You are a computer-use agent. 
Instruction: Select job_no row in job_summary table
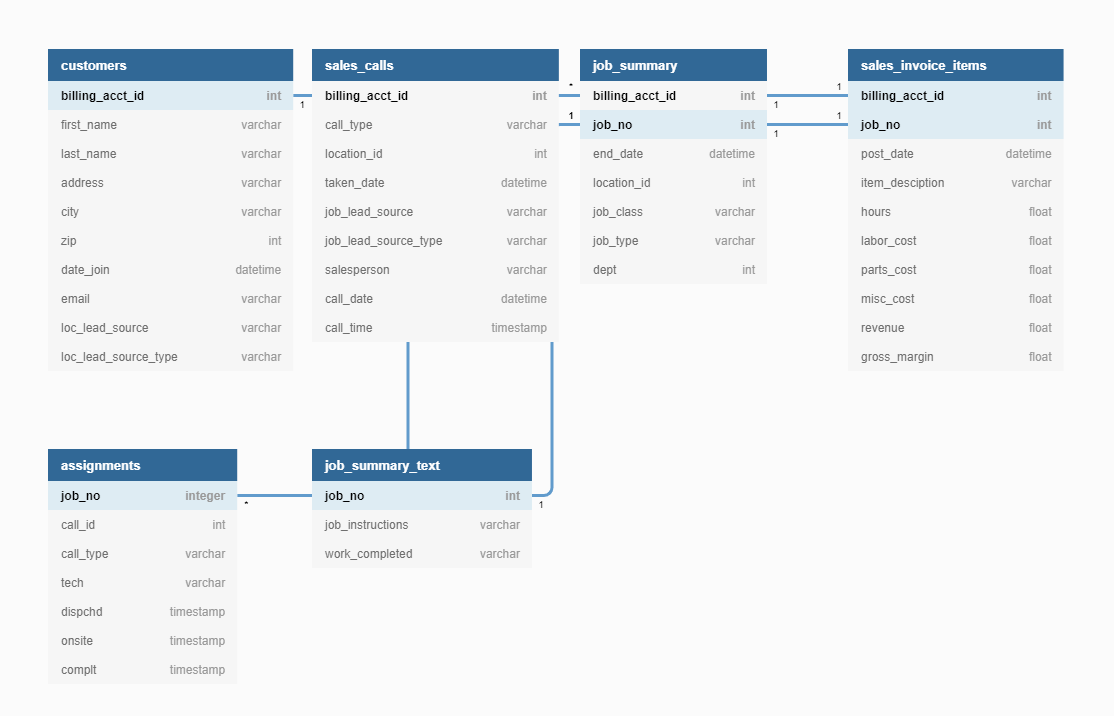point(673,125)
